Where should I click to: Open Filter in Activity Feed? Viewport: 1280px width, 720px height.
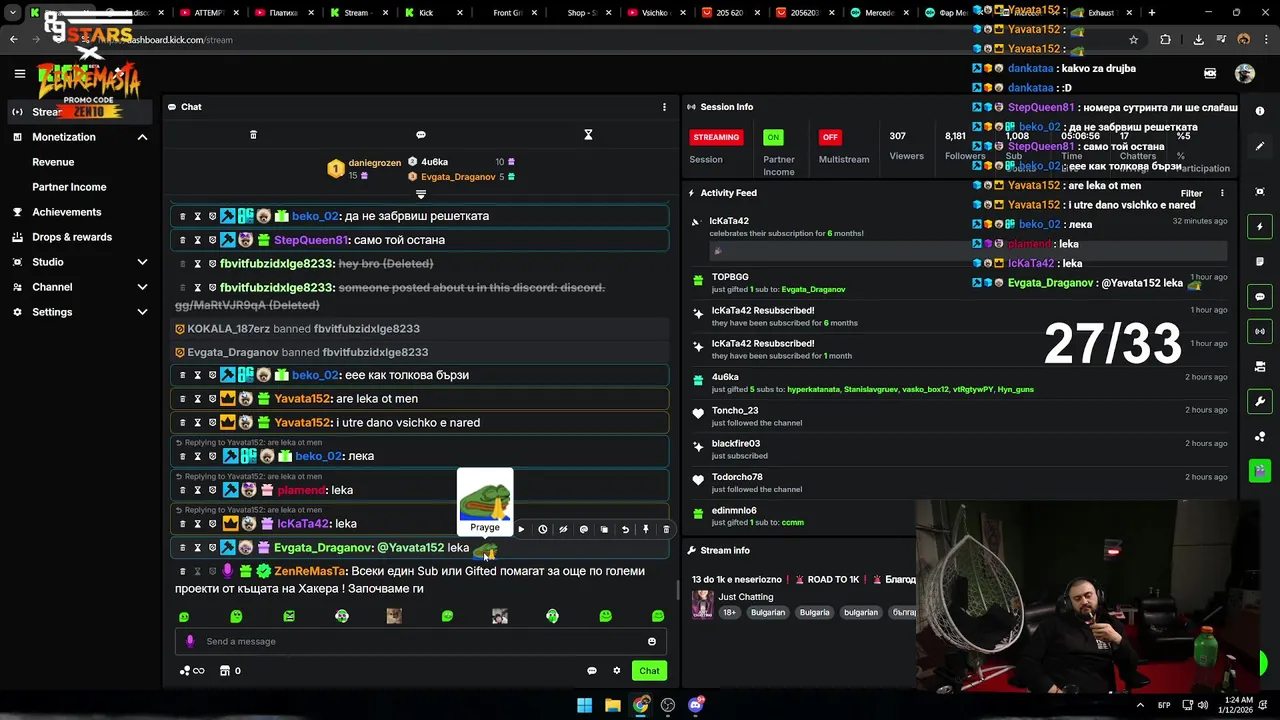click(1192, 193)
